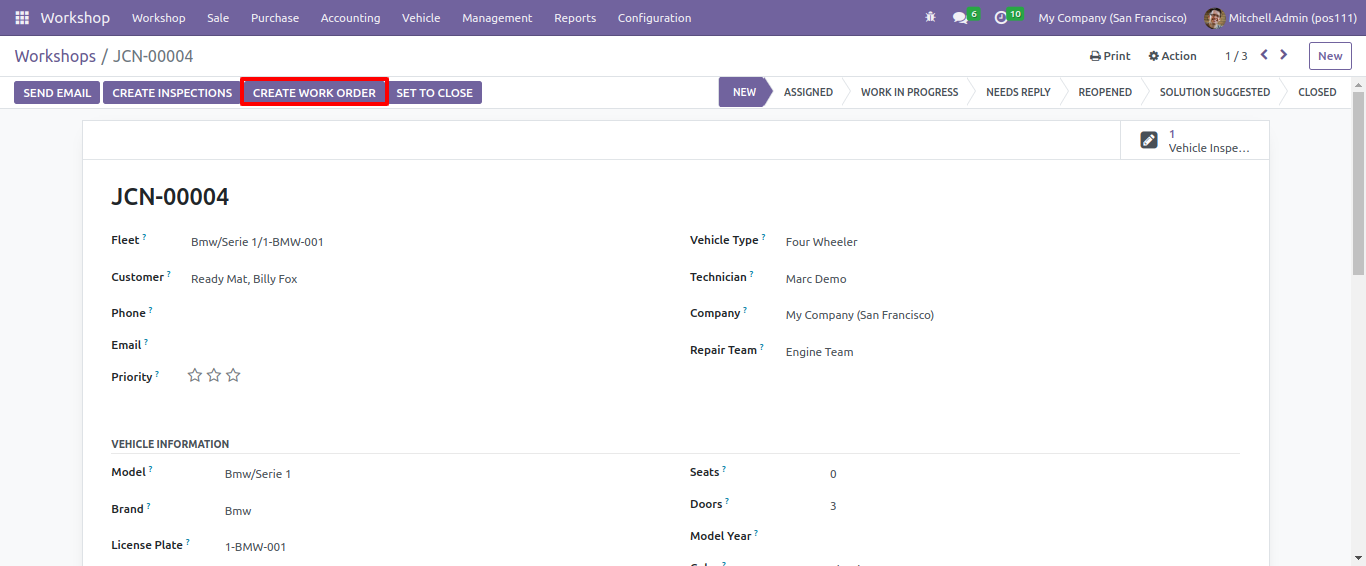Go to next record arrow
Screen dimensions: 1366x566
coord(1284,55)
